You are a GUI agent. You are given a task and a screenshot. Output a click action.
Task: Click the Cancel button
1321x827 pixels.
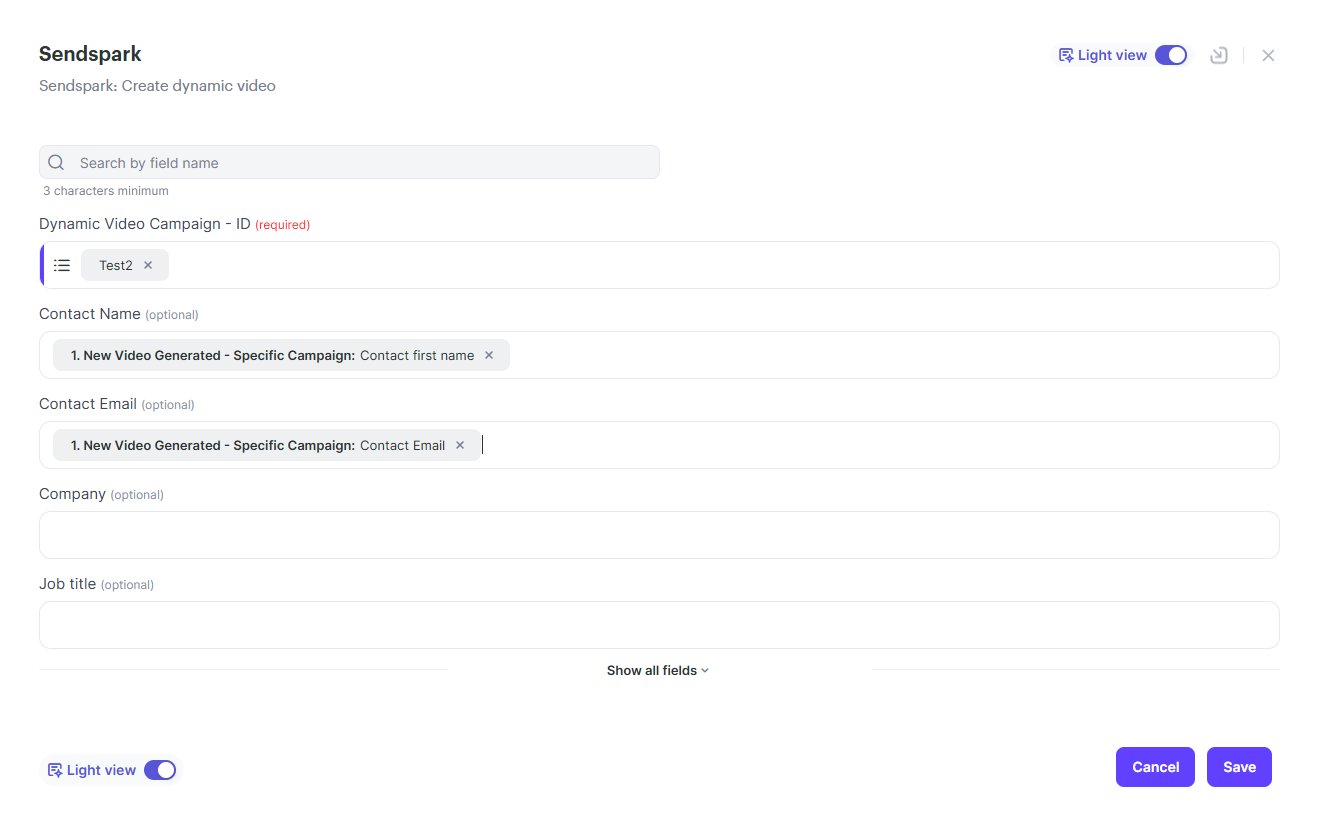(1155, 767)
